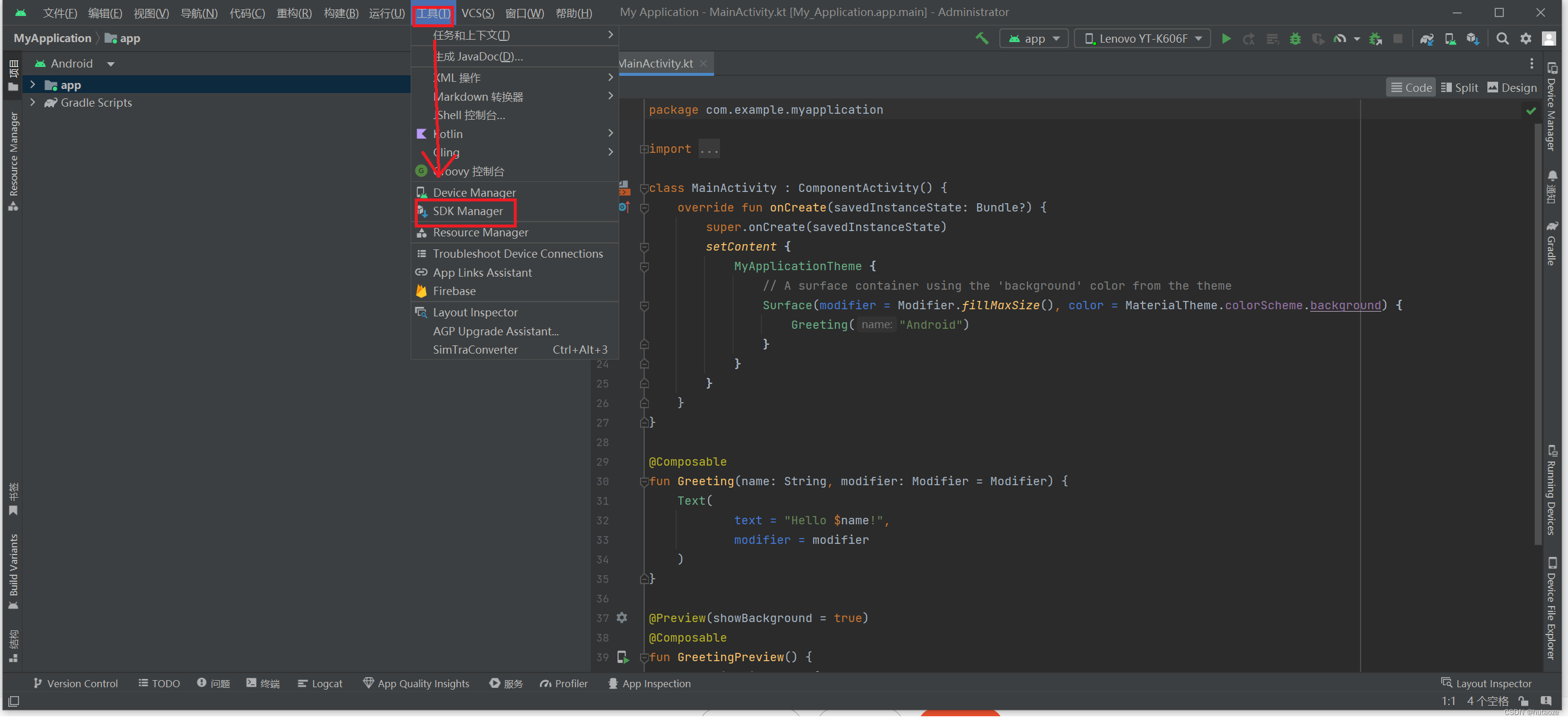This screenshot has height=721, width=1568.
Task: Start debugging with the bug icon
Action: click(x=1295, y=39)
